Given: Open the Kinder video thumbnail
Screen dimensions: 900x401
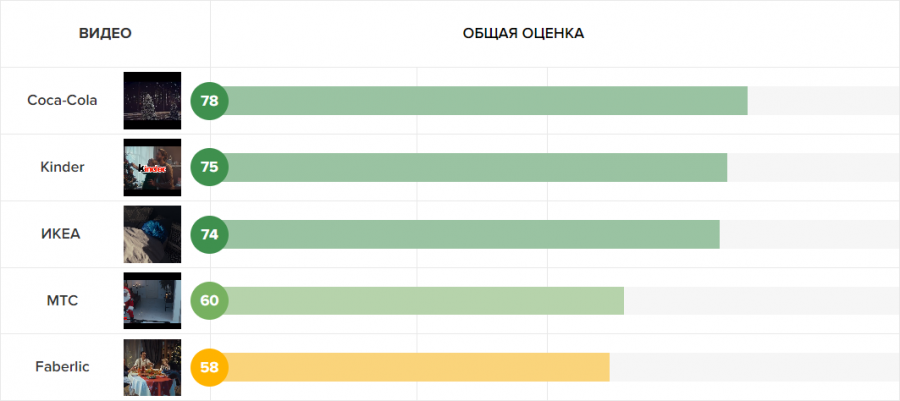Looking at the screenshot, I should click(x=152, y=167).
